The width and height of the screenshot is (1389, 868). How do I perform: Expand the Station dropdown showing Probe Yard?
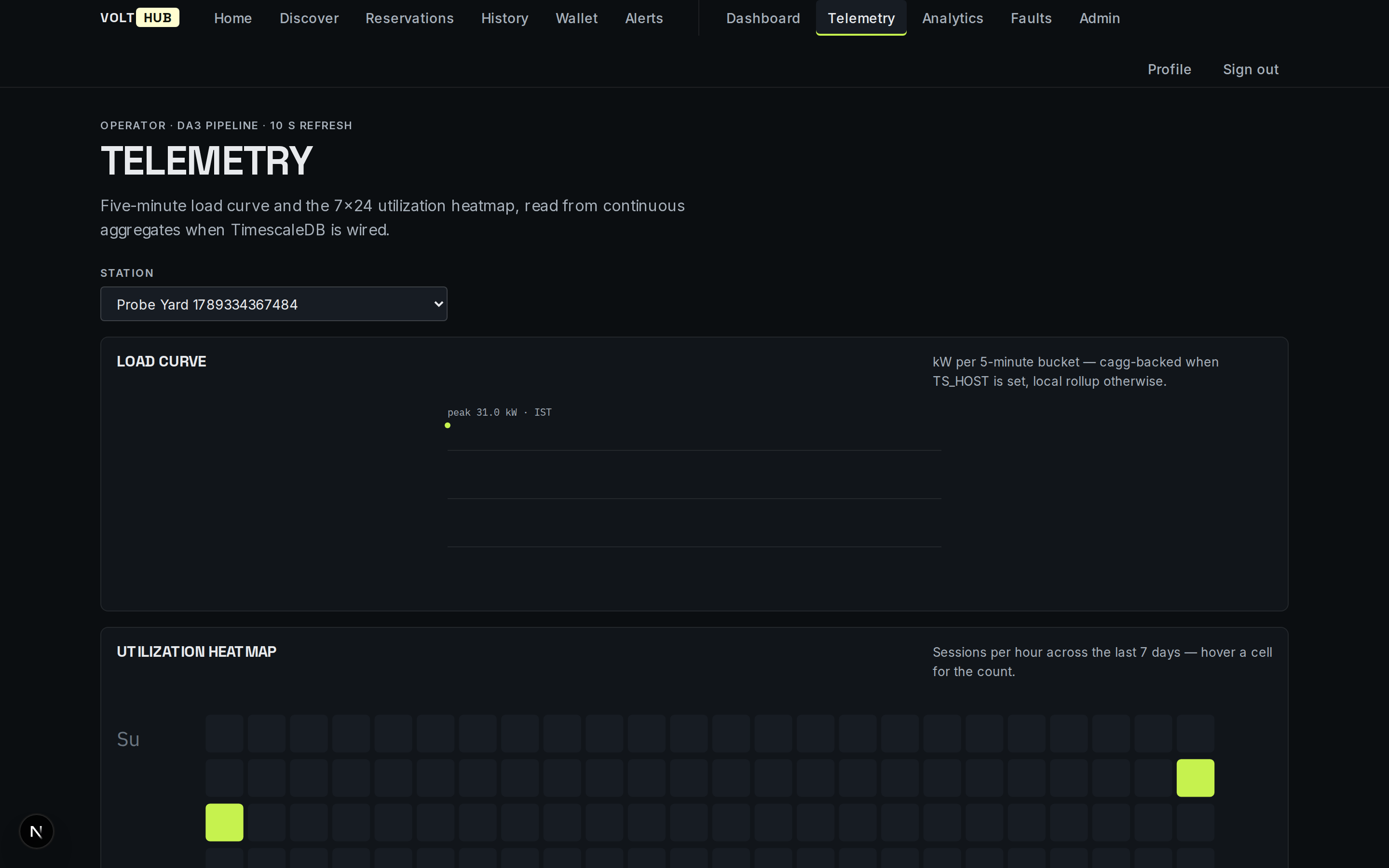tap(274, 304)
